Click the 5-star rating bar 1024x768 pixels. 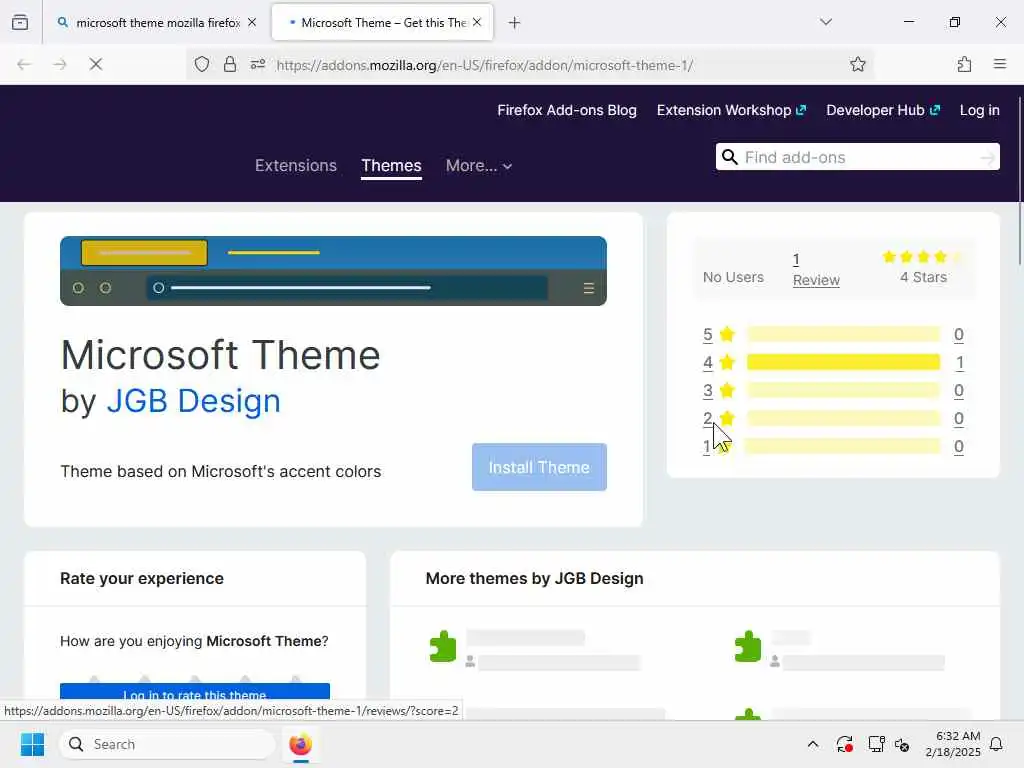843,334
